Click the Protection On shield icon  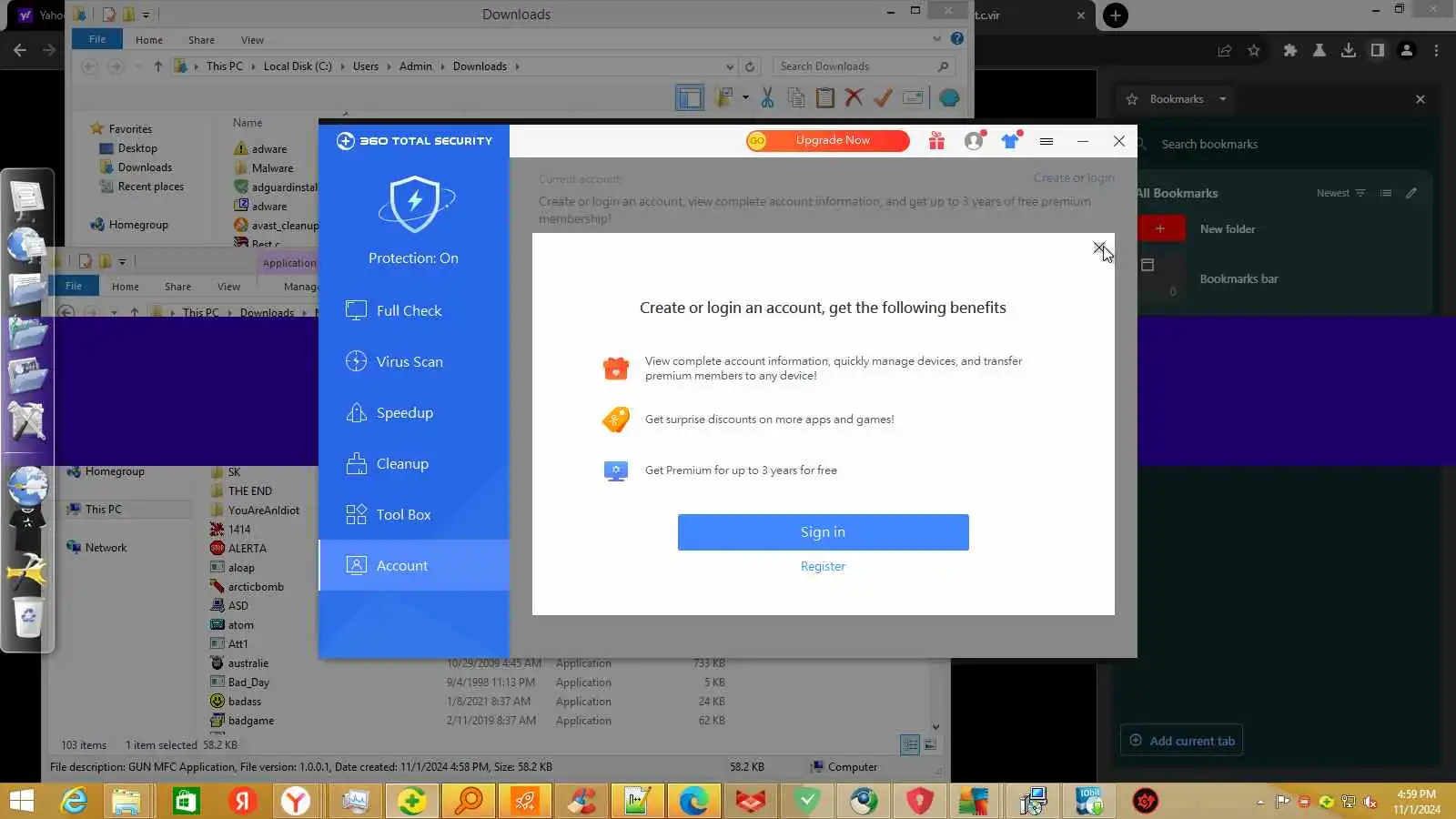coord(415,204)
